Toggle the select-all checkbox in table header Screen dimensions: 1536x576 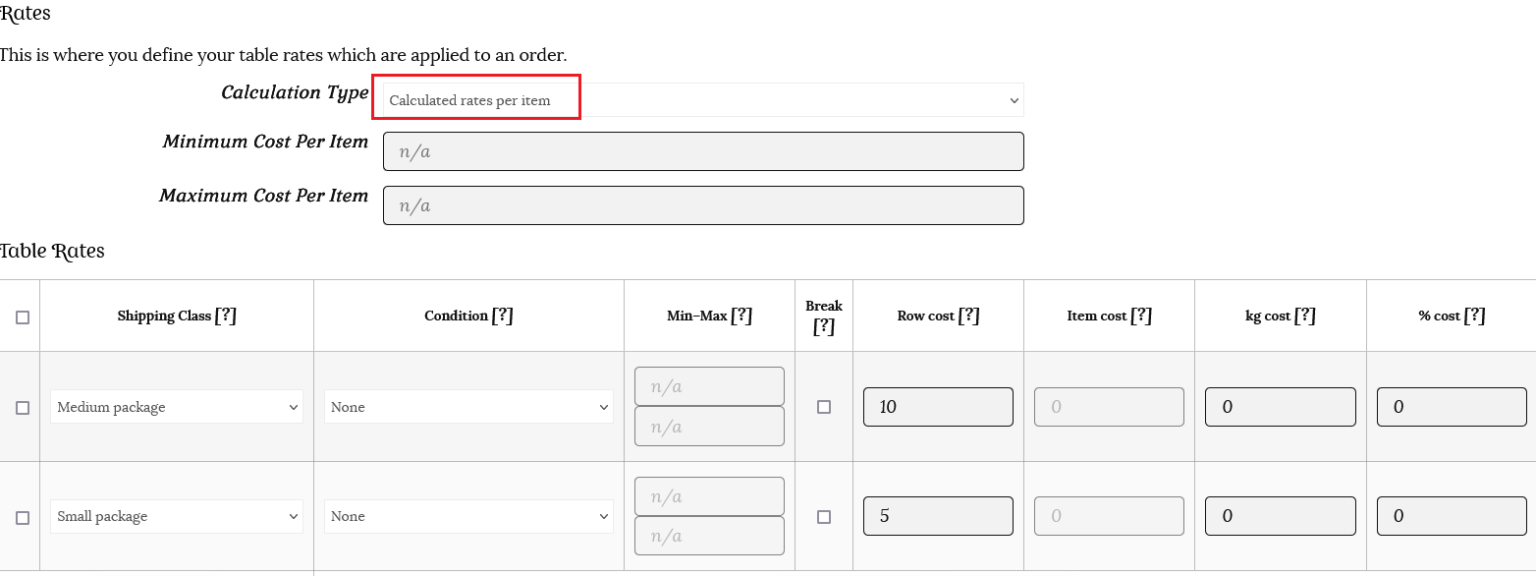22,317
